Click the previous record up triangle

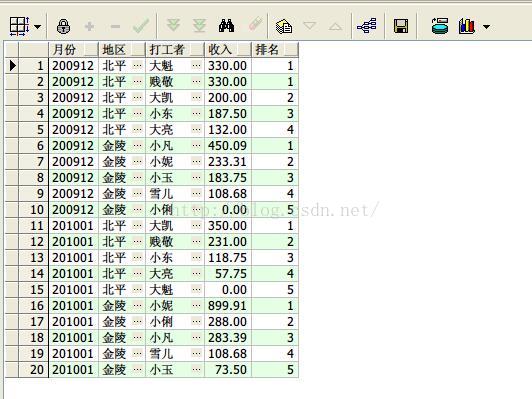click(x=336, y=26)
